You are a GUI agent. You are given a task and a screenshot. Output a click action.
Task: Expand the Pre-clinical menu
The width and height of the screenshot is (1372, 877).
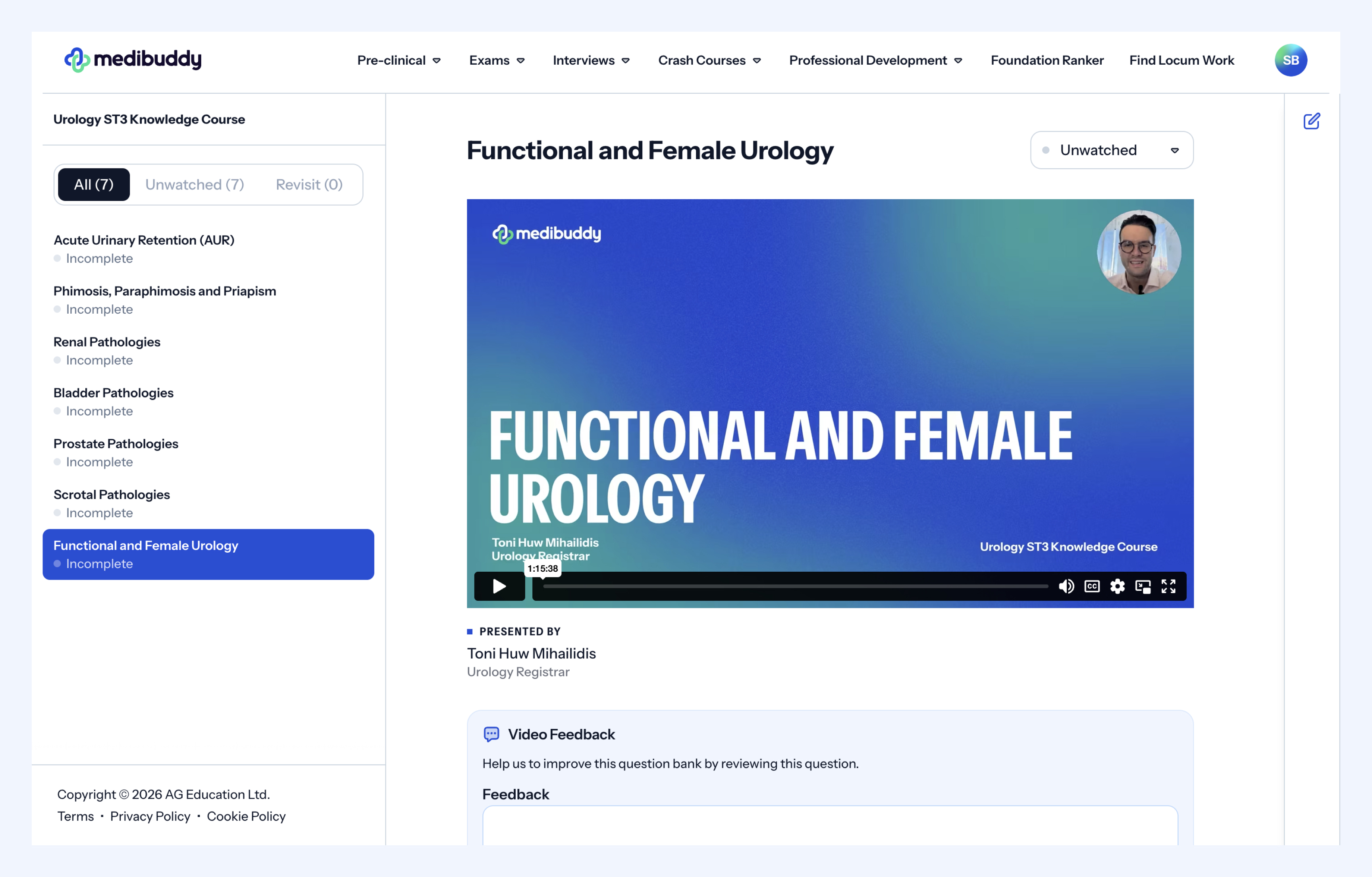point(399,60)
